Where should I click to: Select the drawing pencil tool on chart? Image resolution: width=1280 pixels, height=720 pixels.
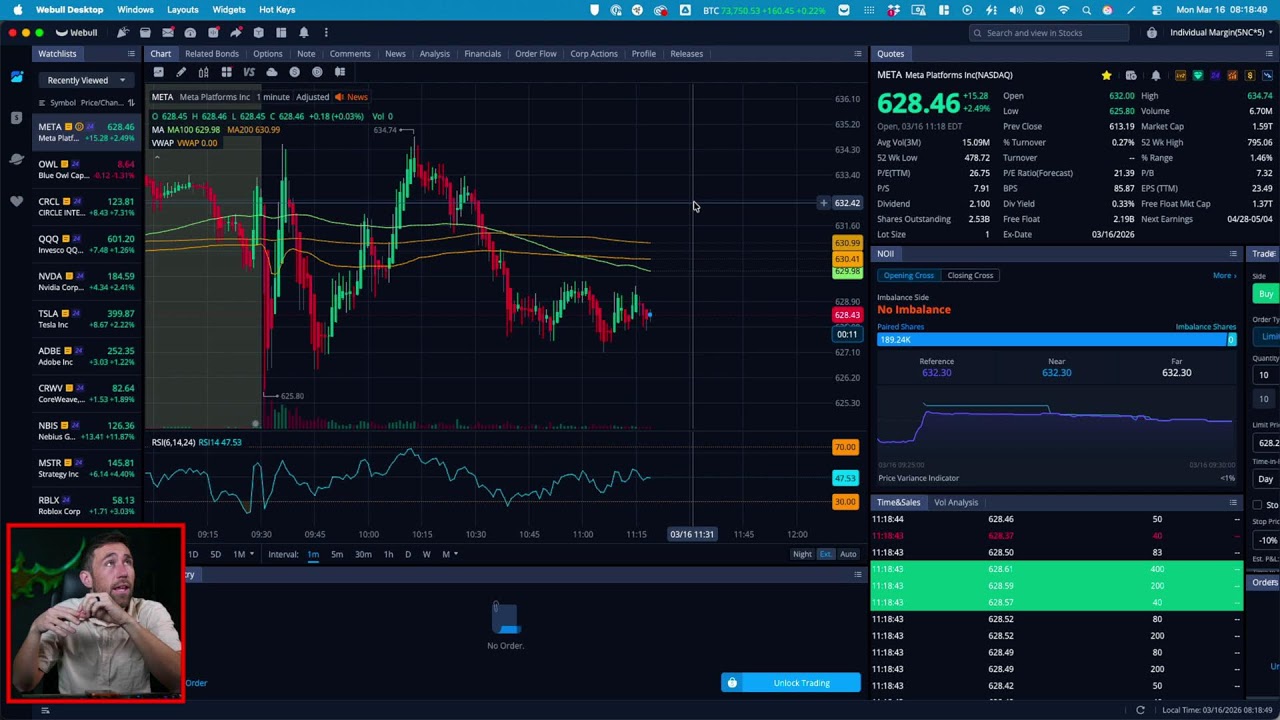[x=181, y=72]
